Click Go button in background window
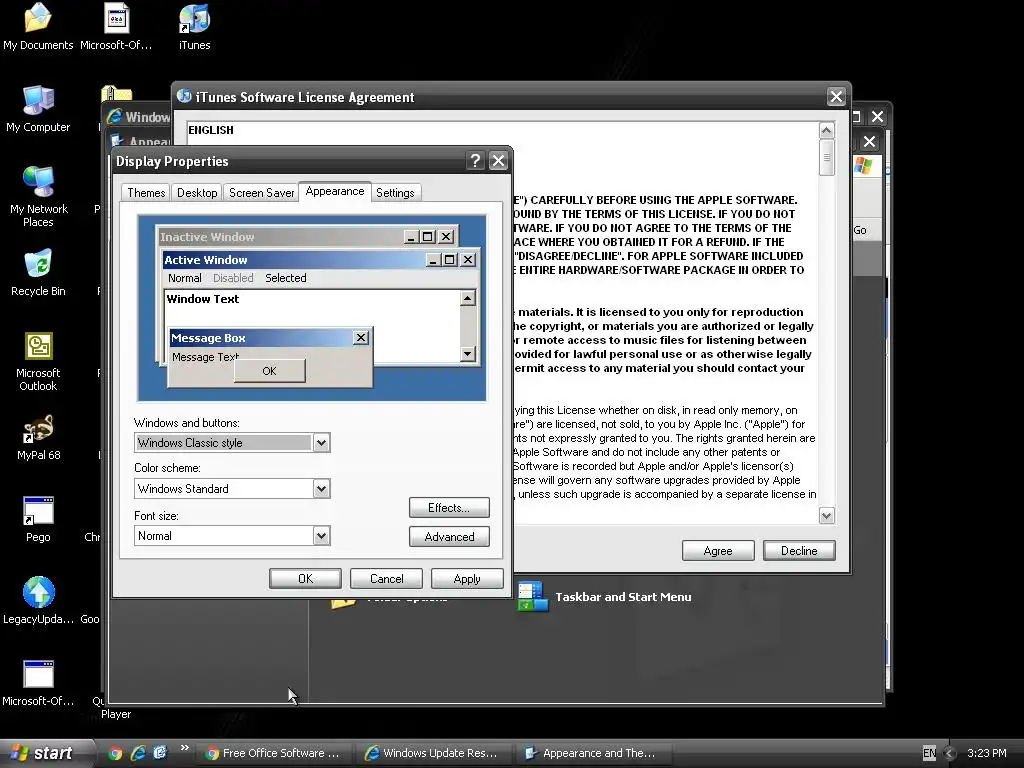The width and height of the screenshot is (1024, 768). click(x=860, y=230)
